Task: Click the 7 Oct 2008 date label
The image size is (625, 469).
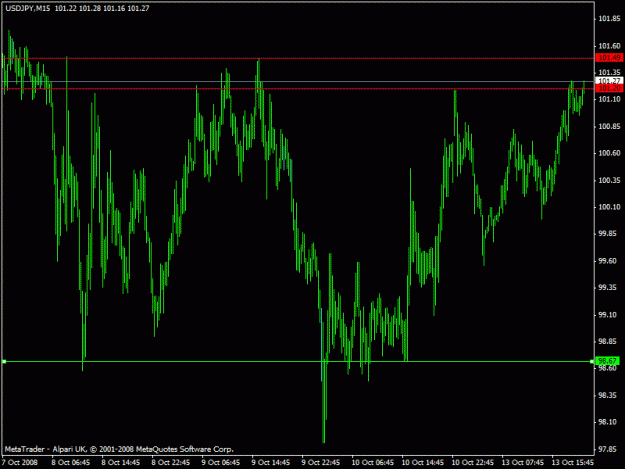Action: click(20, 462)
